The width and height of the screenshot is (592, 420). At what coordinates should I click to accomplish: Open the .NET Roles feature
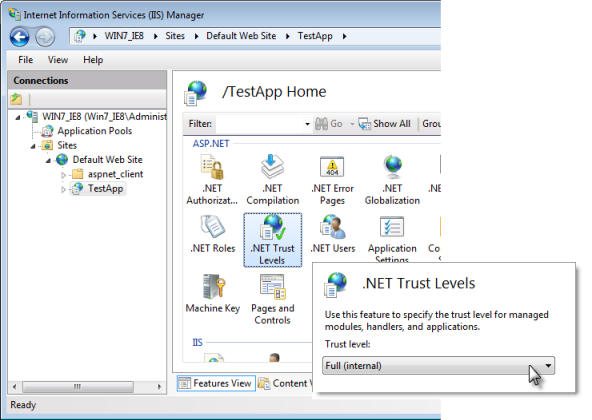[213, 234]
